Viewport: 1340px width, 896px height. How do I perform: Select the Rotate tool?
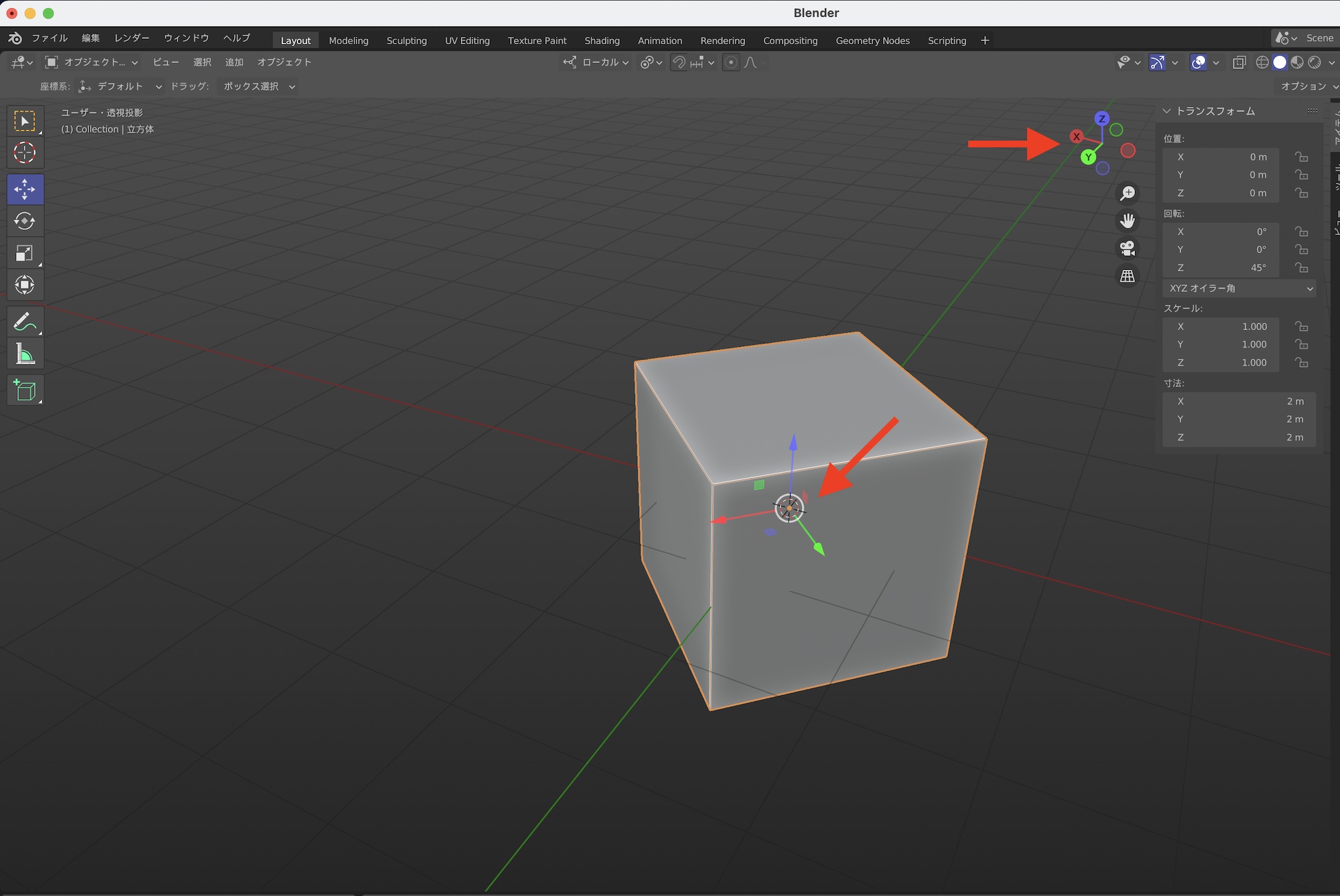pyautogui.click(x=25, y=221)
